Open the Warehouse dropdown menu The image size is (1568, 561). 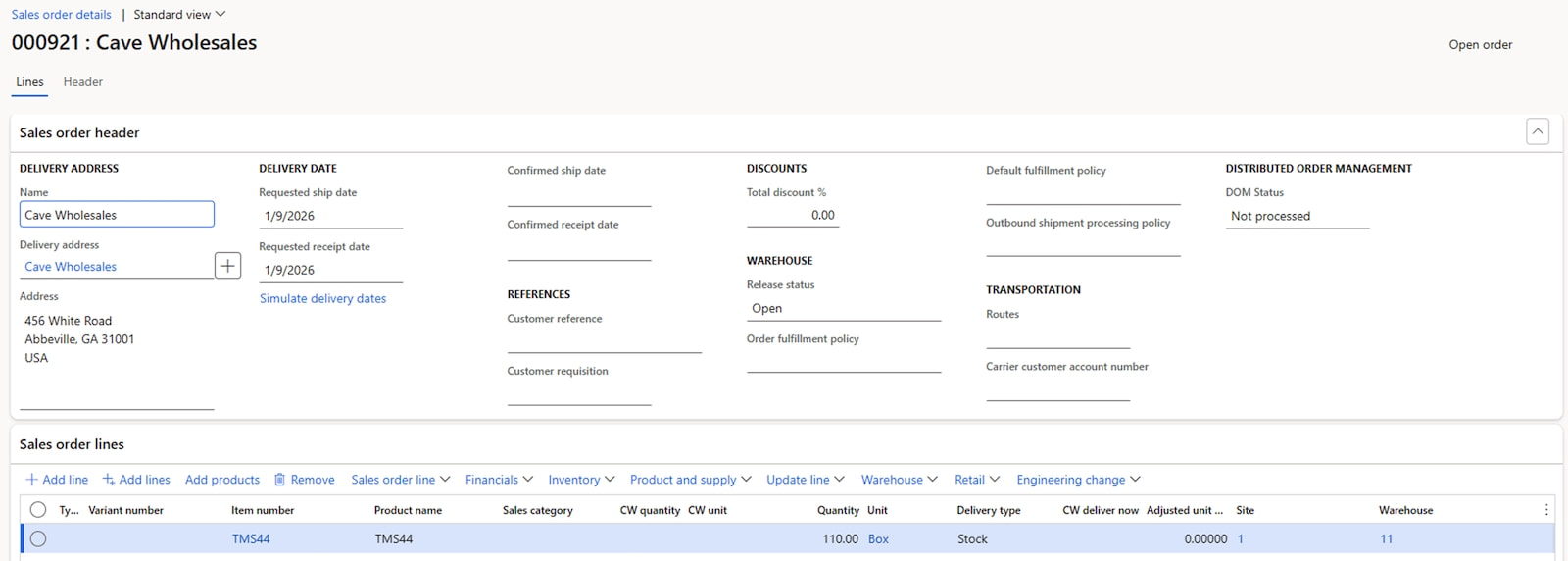[x=899, y=480]
